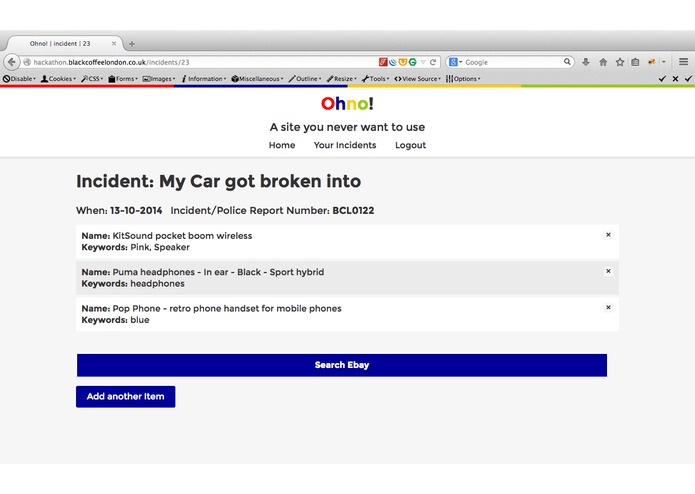Open the Options developer menu
This screenshot has height=494, width=695.
point(463,79)
